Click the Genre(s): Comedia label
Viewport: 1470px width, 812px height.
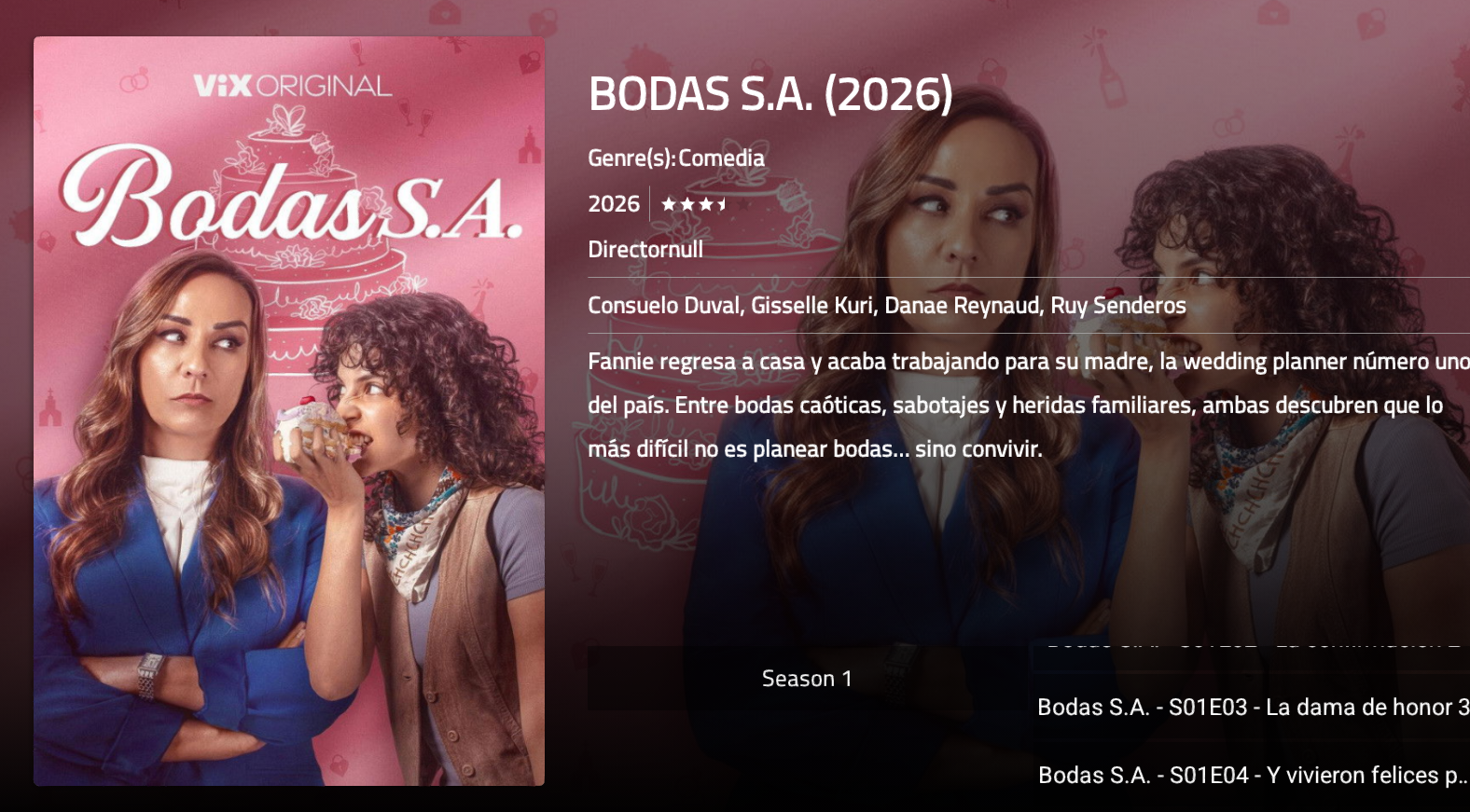tap(676, 158)
